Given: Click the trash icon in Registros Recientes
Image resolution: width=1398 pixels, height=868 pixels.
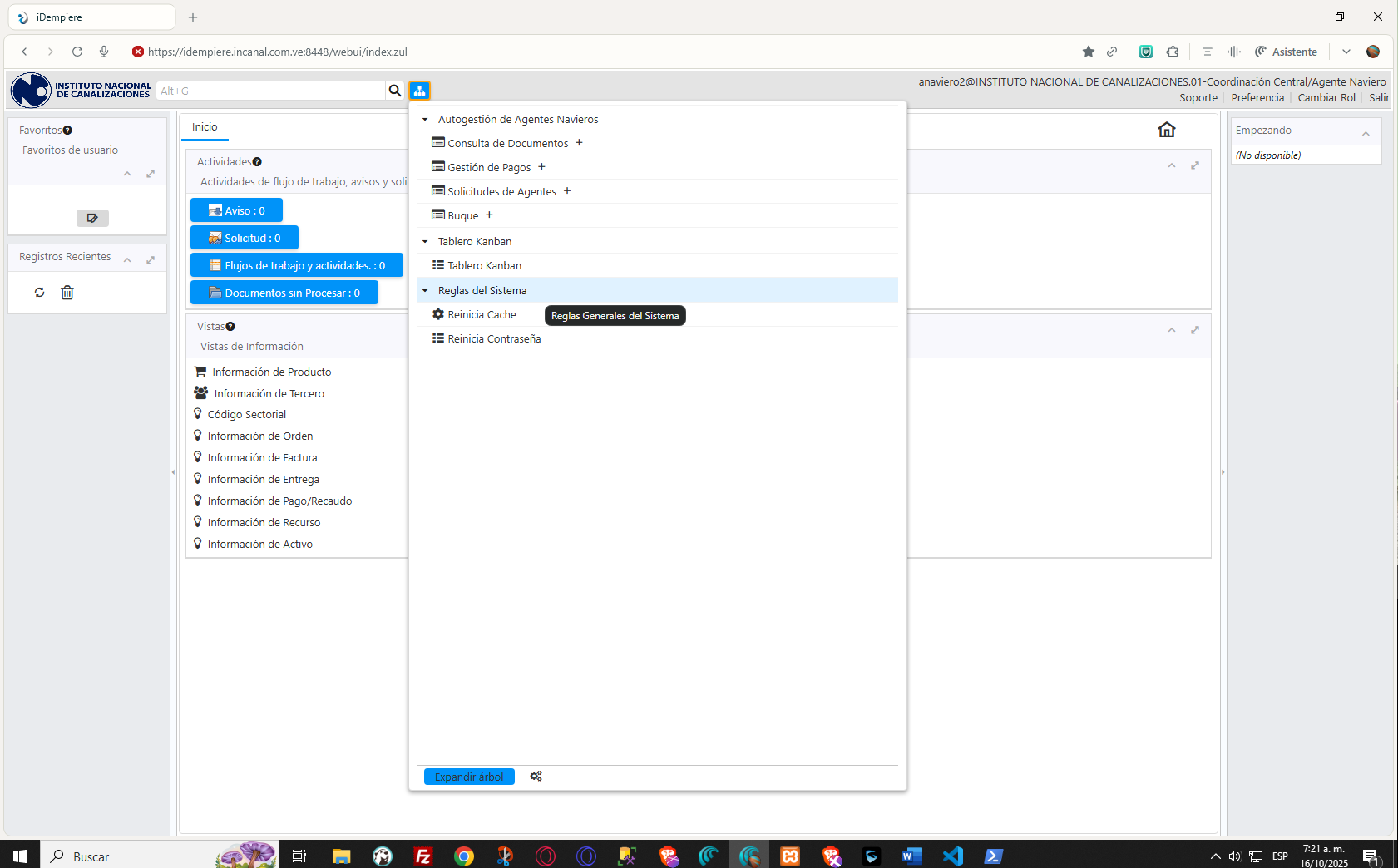Looking at the screenshot, I should [67, 293].
